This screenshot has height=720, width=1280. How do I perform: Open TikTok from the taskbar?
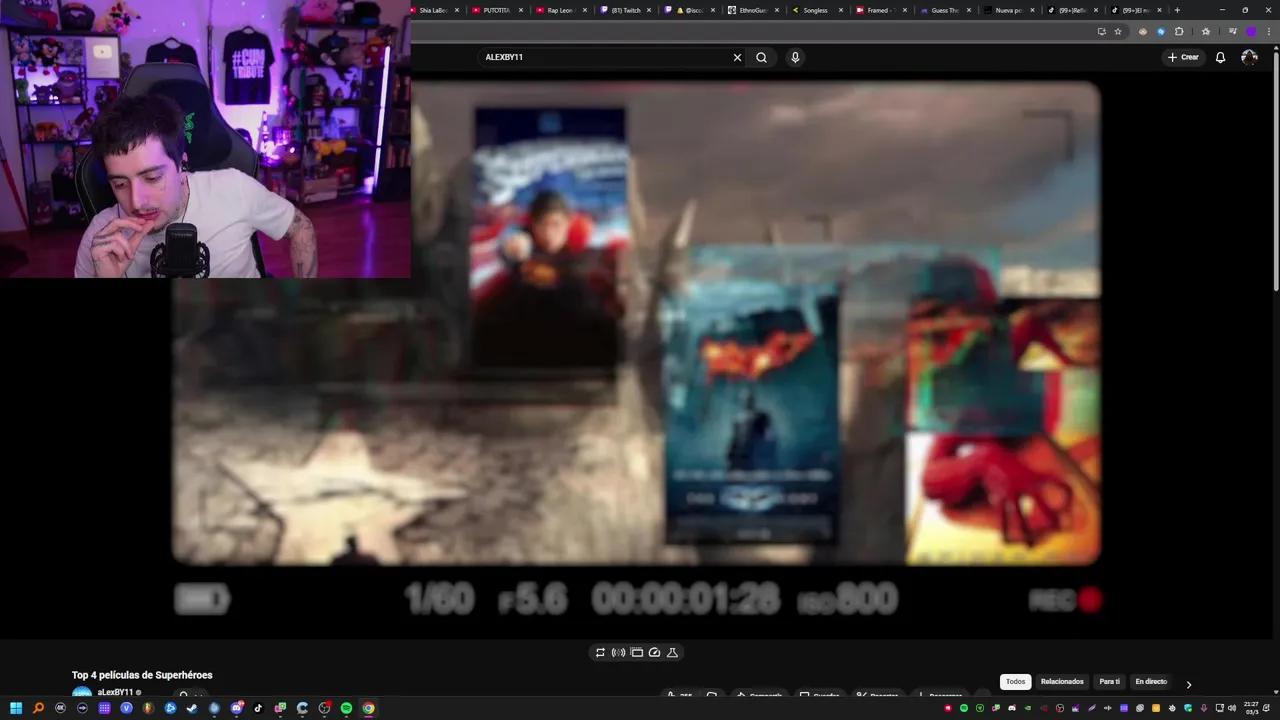(258, 708)
